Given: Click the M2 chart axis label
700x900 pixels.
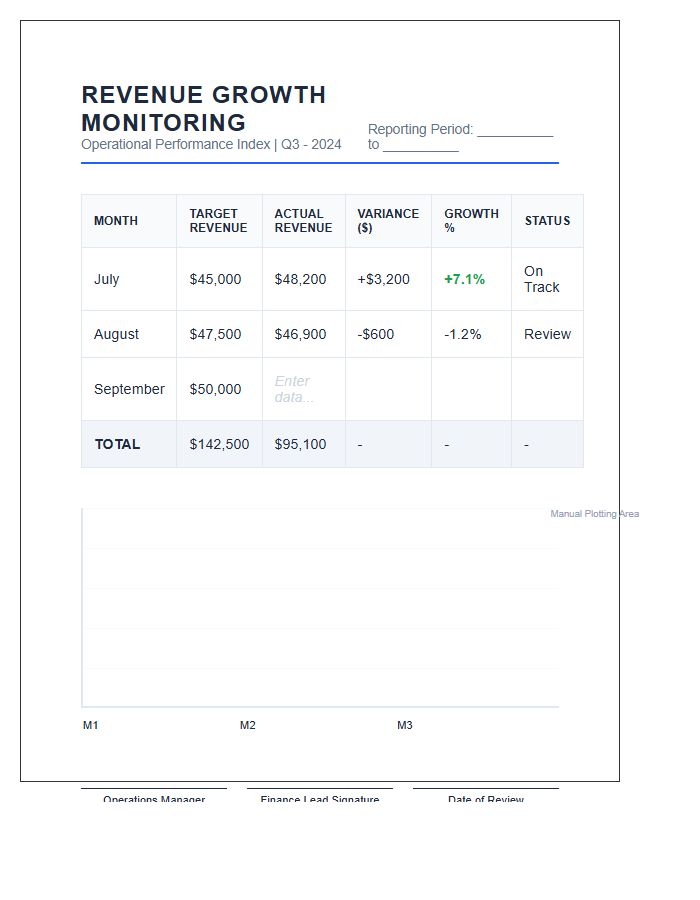Looking at the screenshot, I should click(x=248, y=726).
